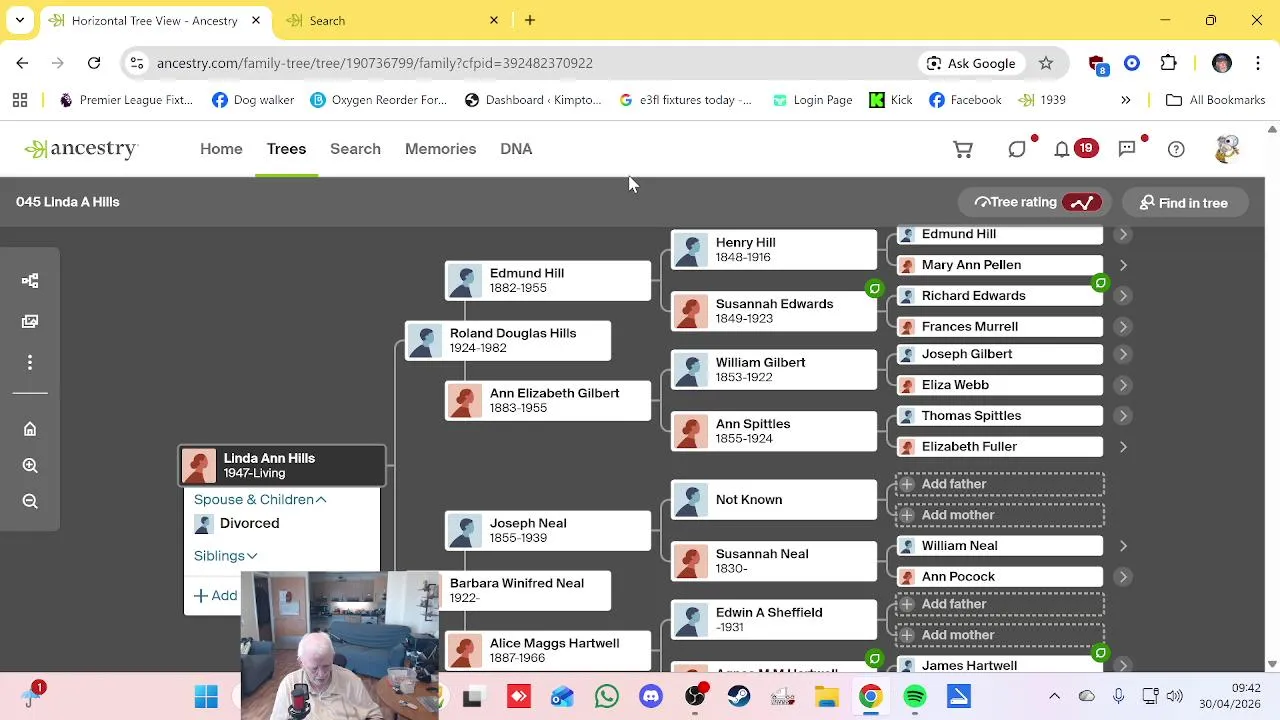
Task: Select the Ann Spittles 1855-1924 card
Action: click(x=774, y=431)
